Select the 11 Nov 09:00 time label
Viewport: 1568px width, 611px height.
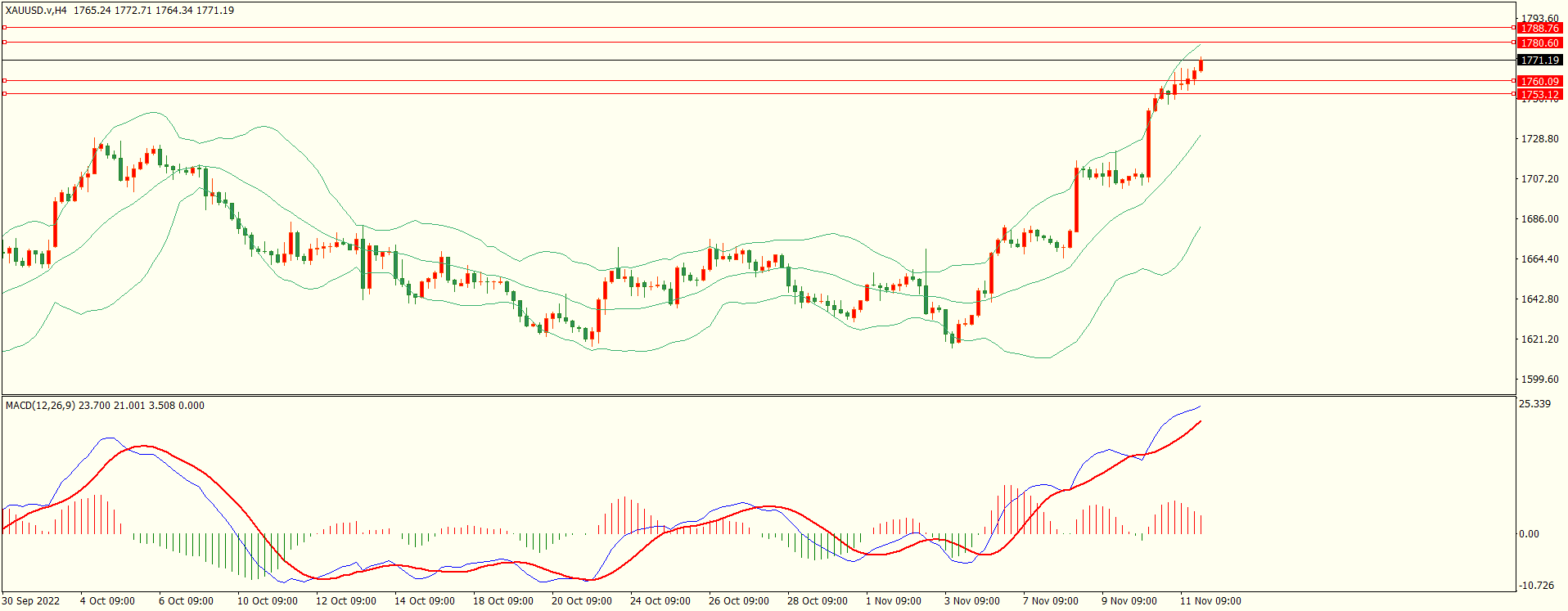point(1210,601)
